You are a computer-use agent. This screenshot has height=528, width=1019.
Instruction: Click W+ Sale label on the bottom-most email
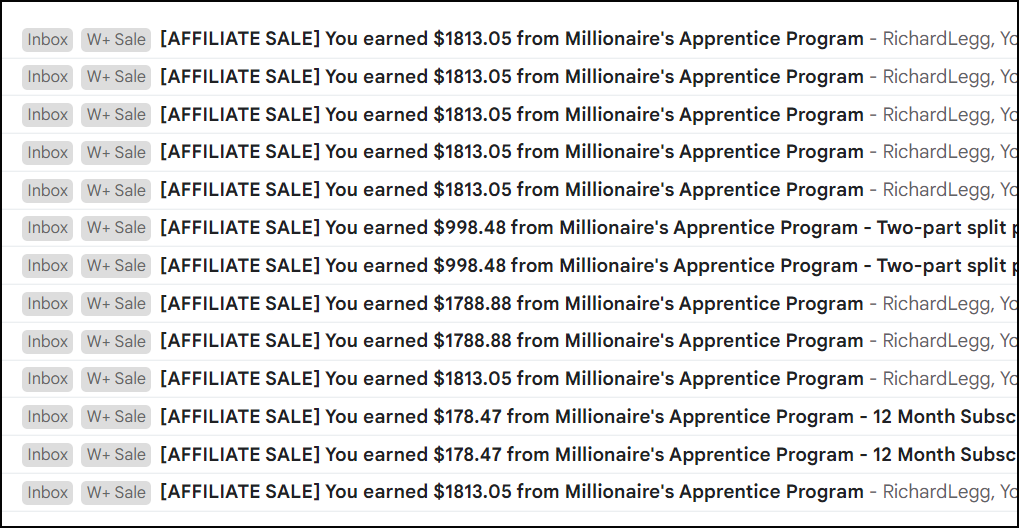[116, 492]
